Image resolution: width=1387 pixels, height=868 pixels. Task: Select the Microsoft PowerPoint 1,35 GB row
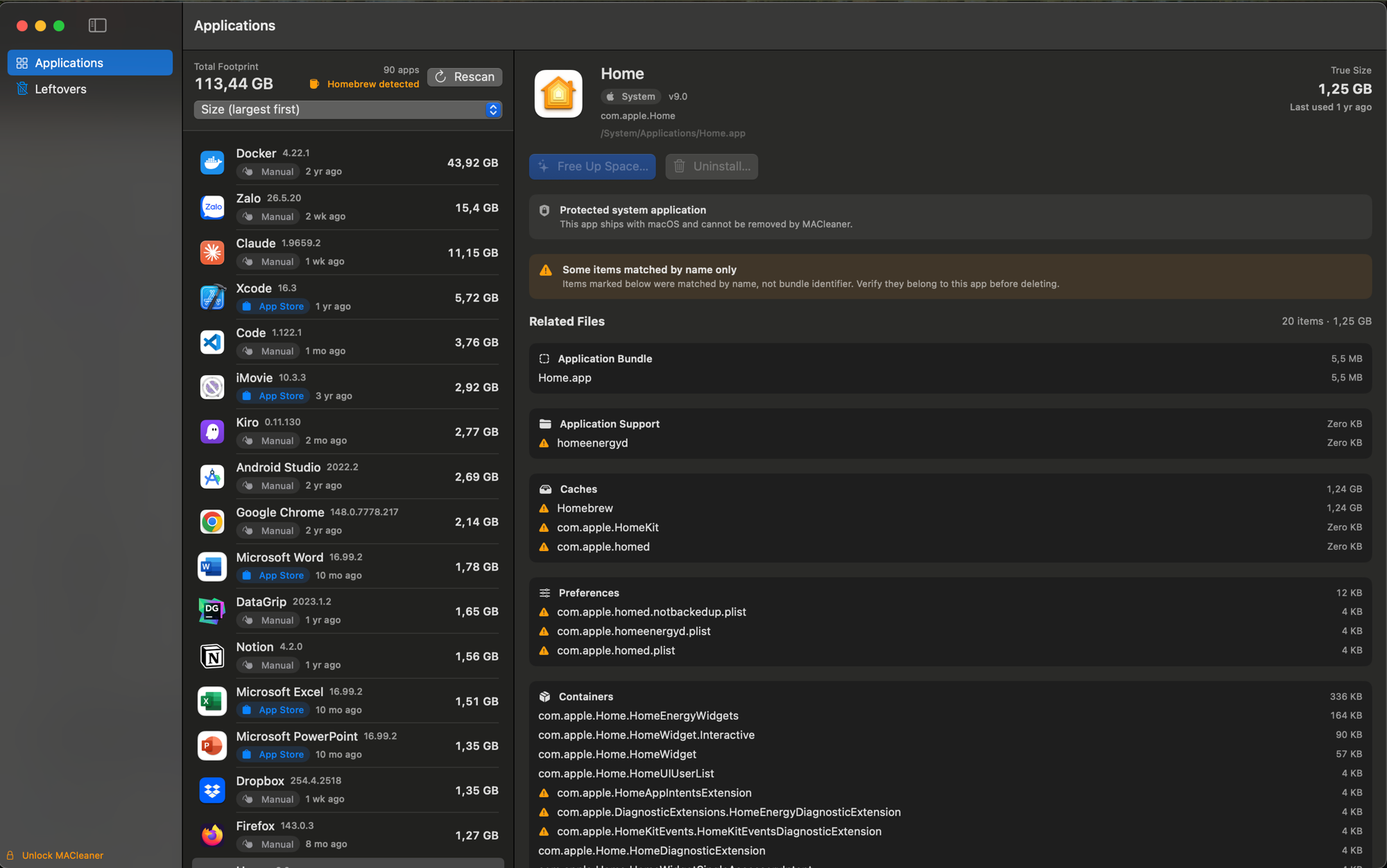coord(348,745)
